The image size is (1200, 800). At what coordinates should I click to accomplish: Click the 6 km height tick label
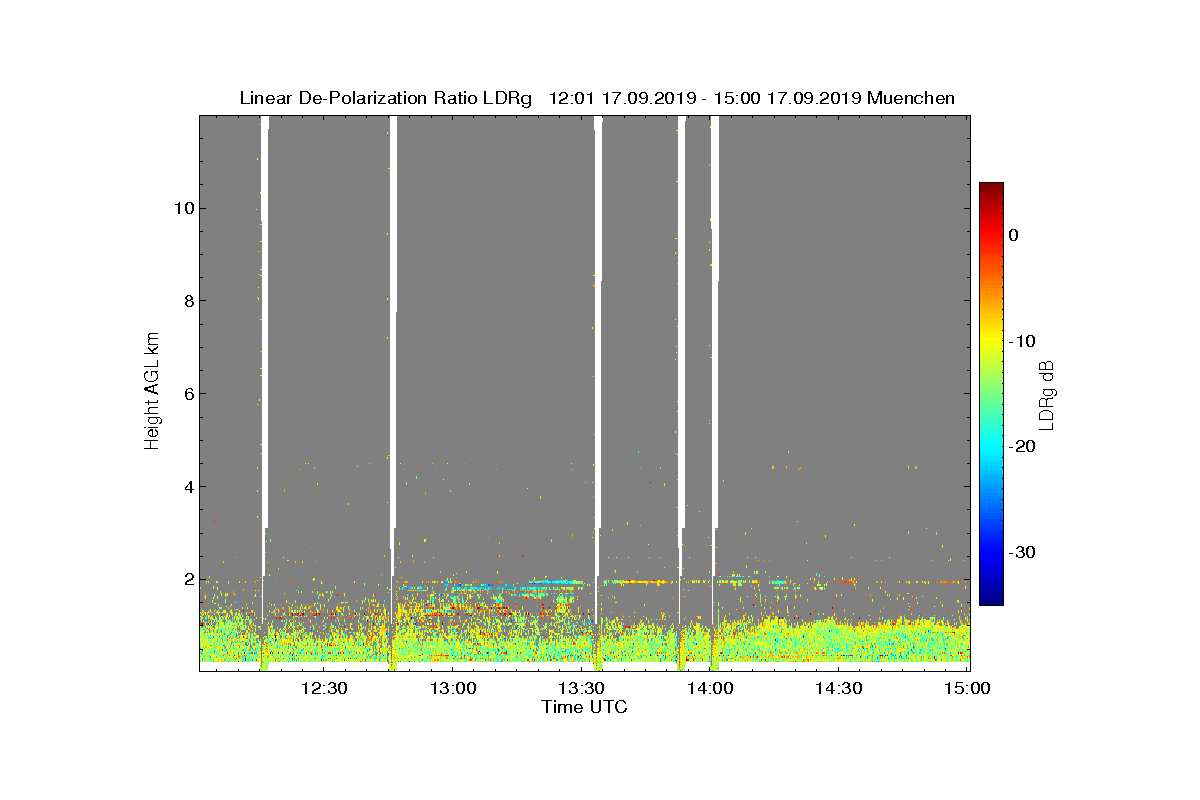[188, 393]
